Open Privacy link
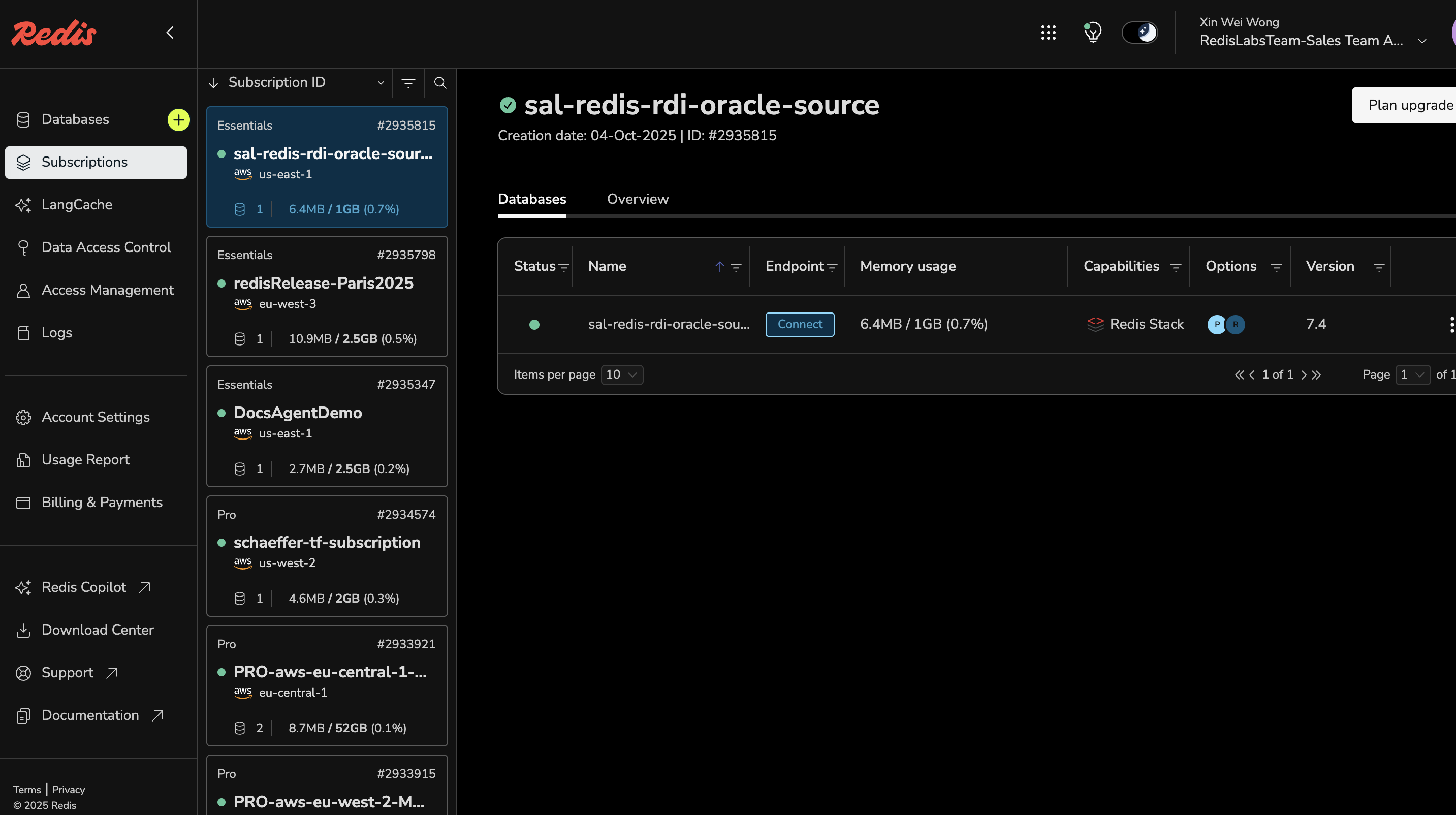This screenshot has width=1456, height=815. coord(69,790)
